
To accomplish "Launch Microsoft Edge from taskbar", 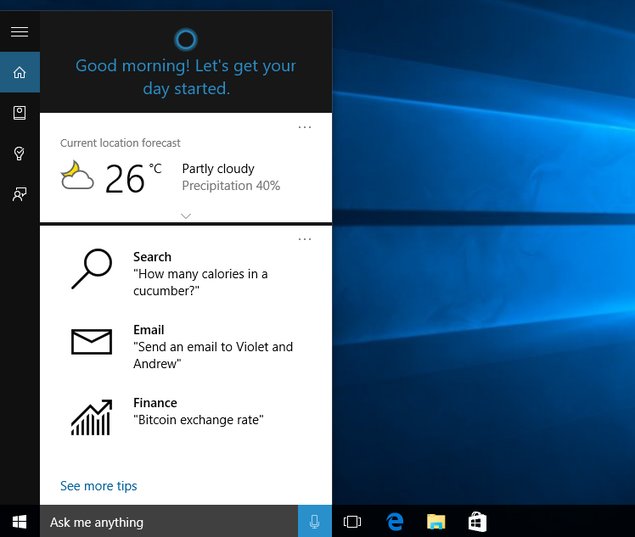I will [x=394, y=522].
